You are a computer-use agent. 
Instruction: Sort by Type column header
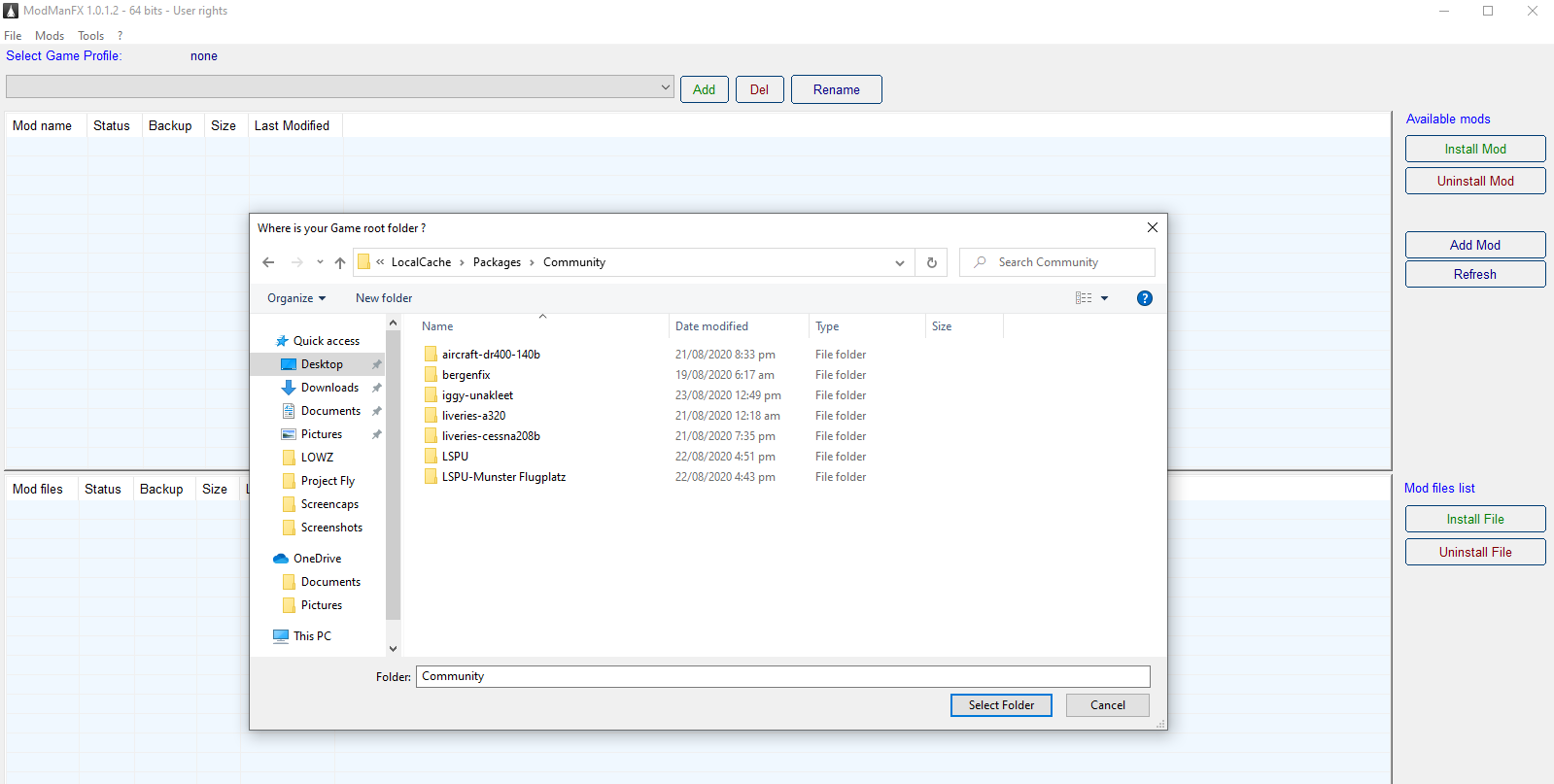(867, 326)
